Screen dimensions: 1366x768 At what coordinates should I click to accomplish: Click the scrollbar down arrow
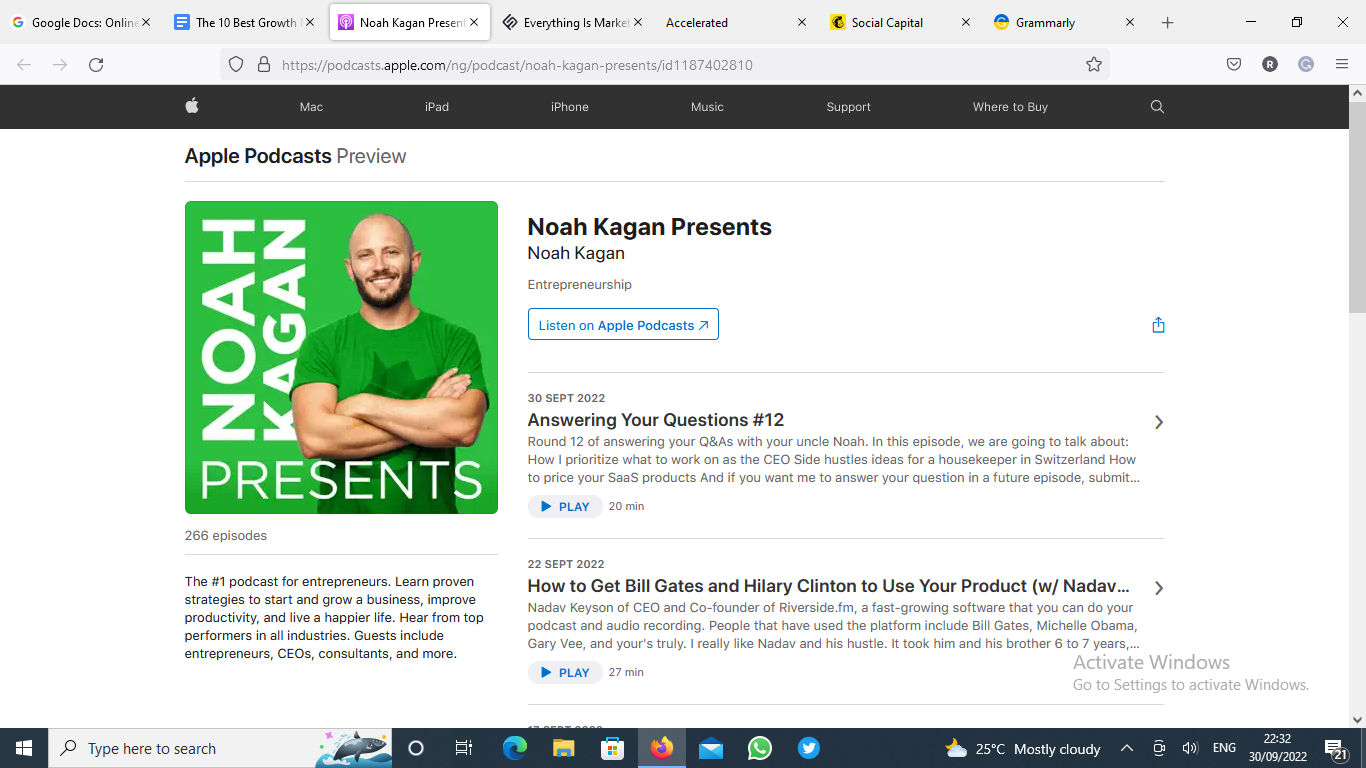(1357, 719)
